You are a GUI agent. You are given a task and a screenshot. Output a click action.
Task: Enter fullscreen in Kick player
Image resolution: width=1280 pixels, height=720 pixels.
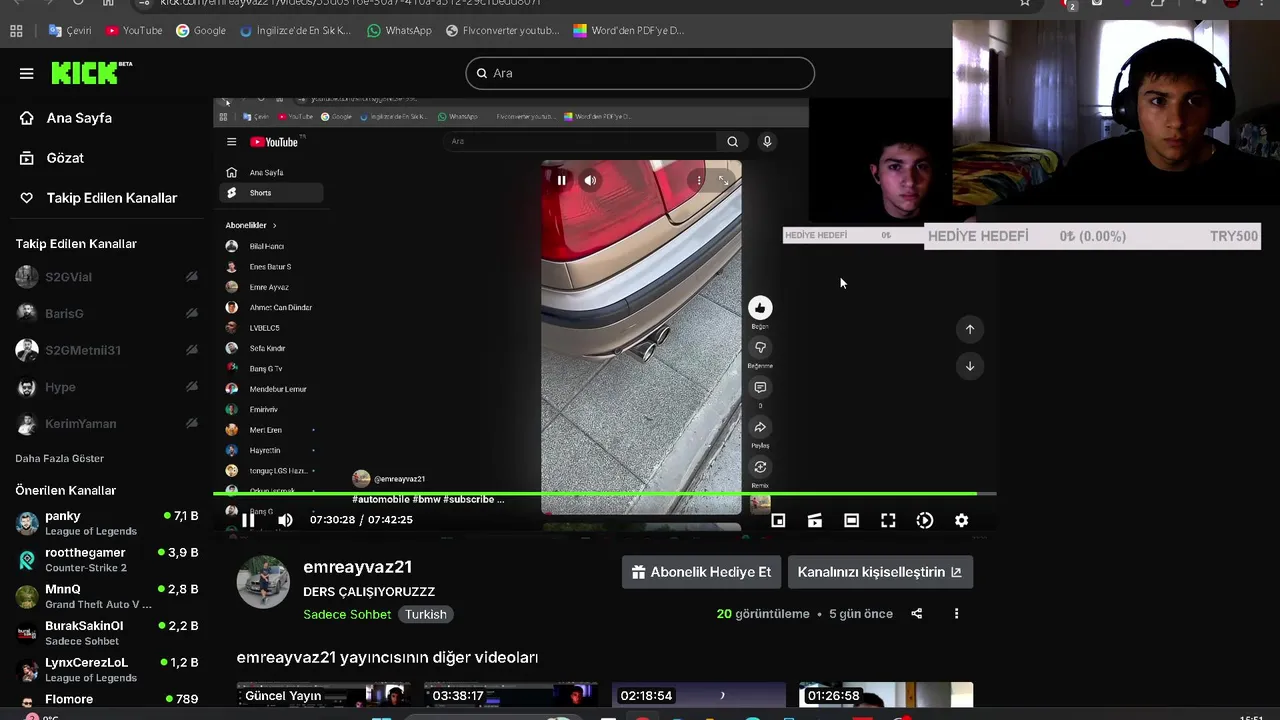888,520
